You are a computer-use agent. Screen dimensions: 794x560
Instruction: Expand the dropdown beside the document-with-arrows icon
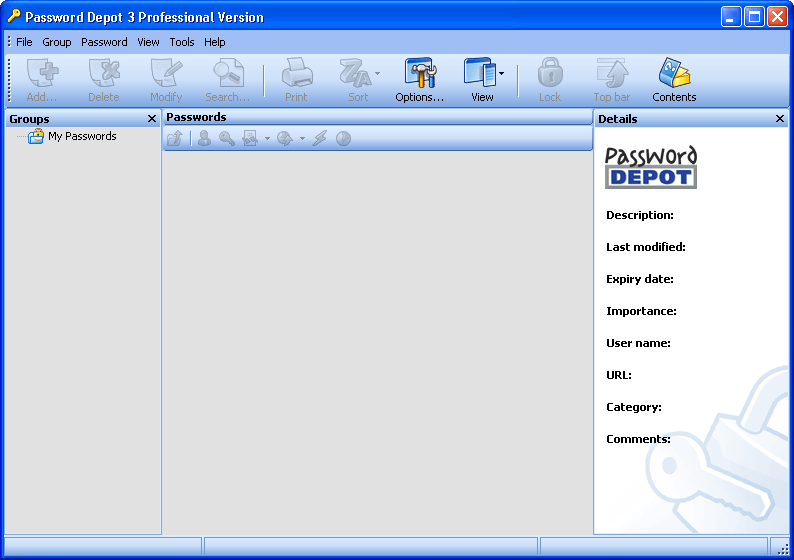coord(267,139)
